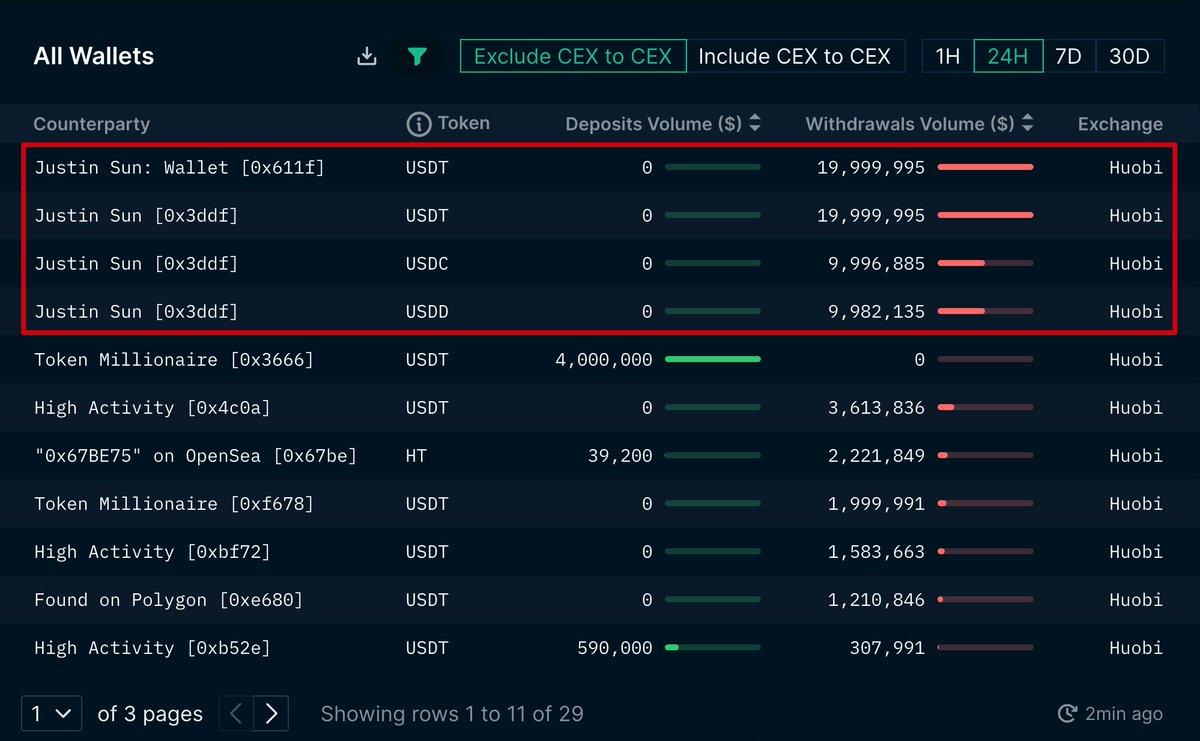
Task: Select the 1H time range
Action: 945,56
